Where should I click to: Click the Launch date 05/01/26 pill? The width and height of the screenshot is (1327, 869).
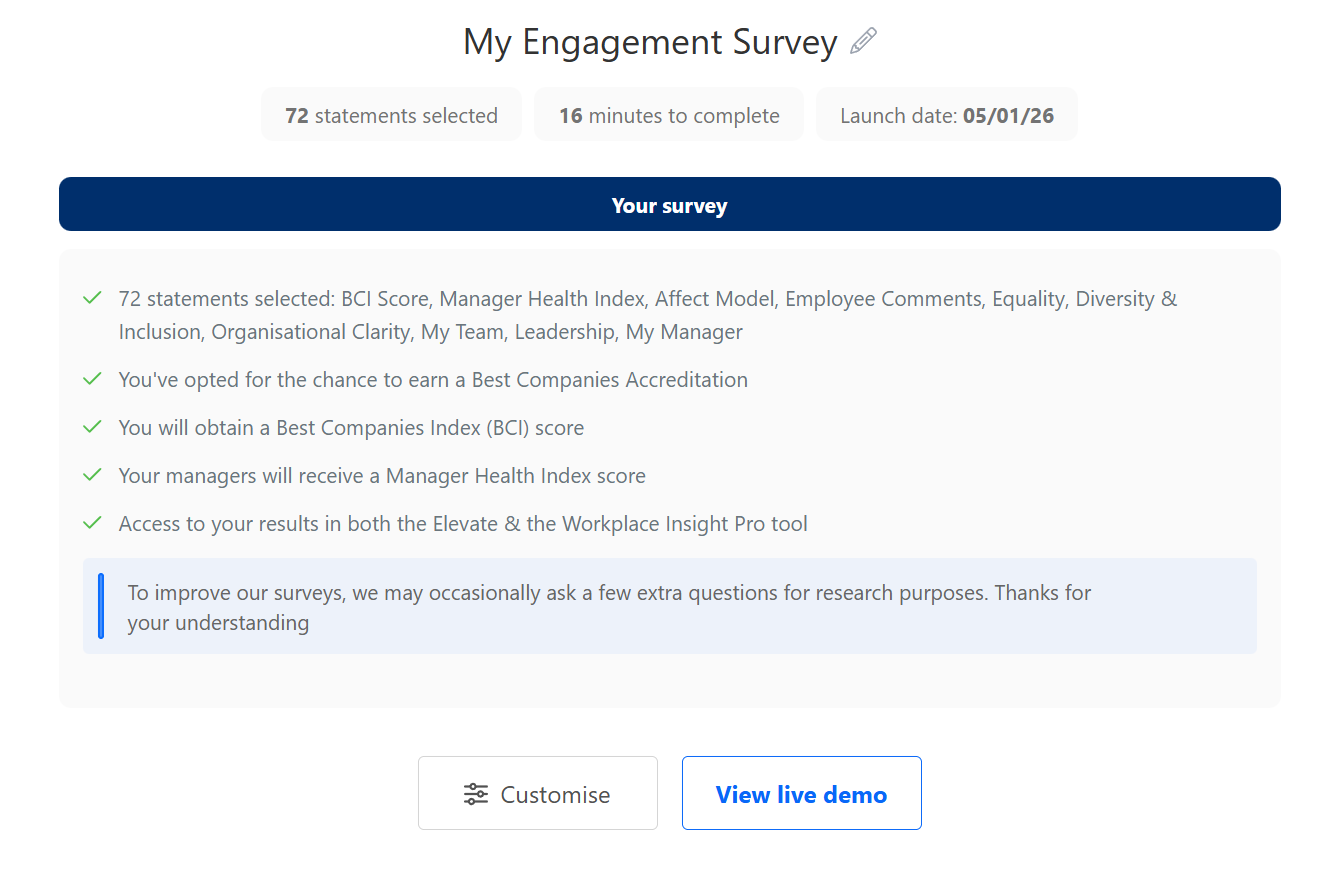point(946,115)
